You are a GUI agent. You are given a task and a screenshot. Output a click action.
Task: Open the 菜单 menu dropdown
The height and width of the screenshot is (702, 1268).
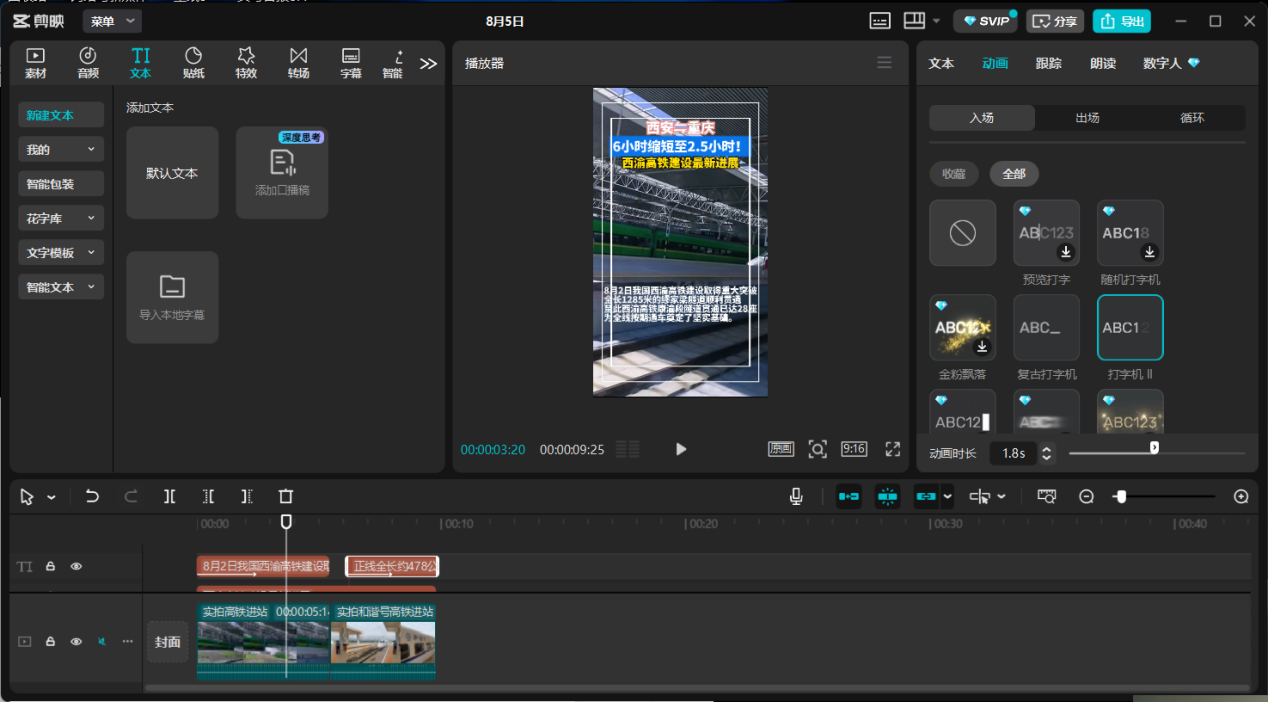[x=112, y=21]
